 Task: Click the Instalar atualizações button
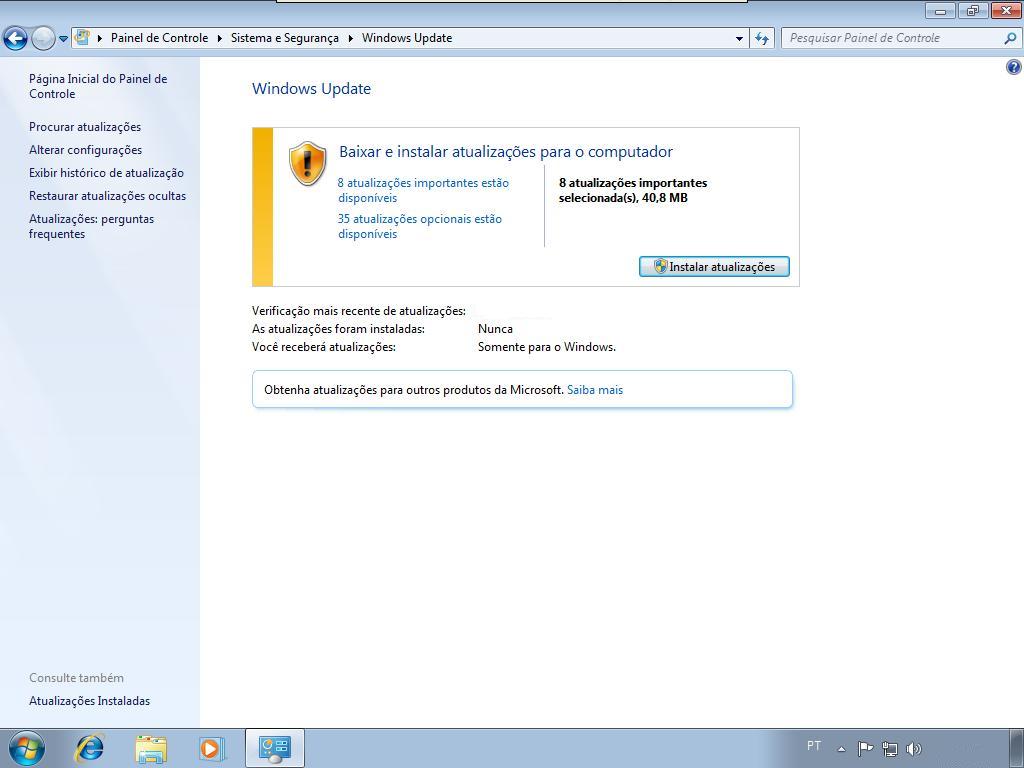[x=714, y=266]
